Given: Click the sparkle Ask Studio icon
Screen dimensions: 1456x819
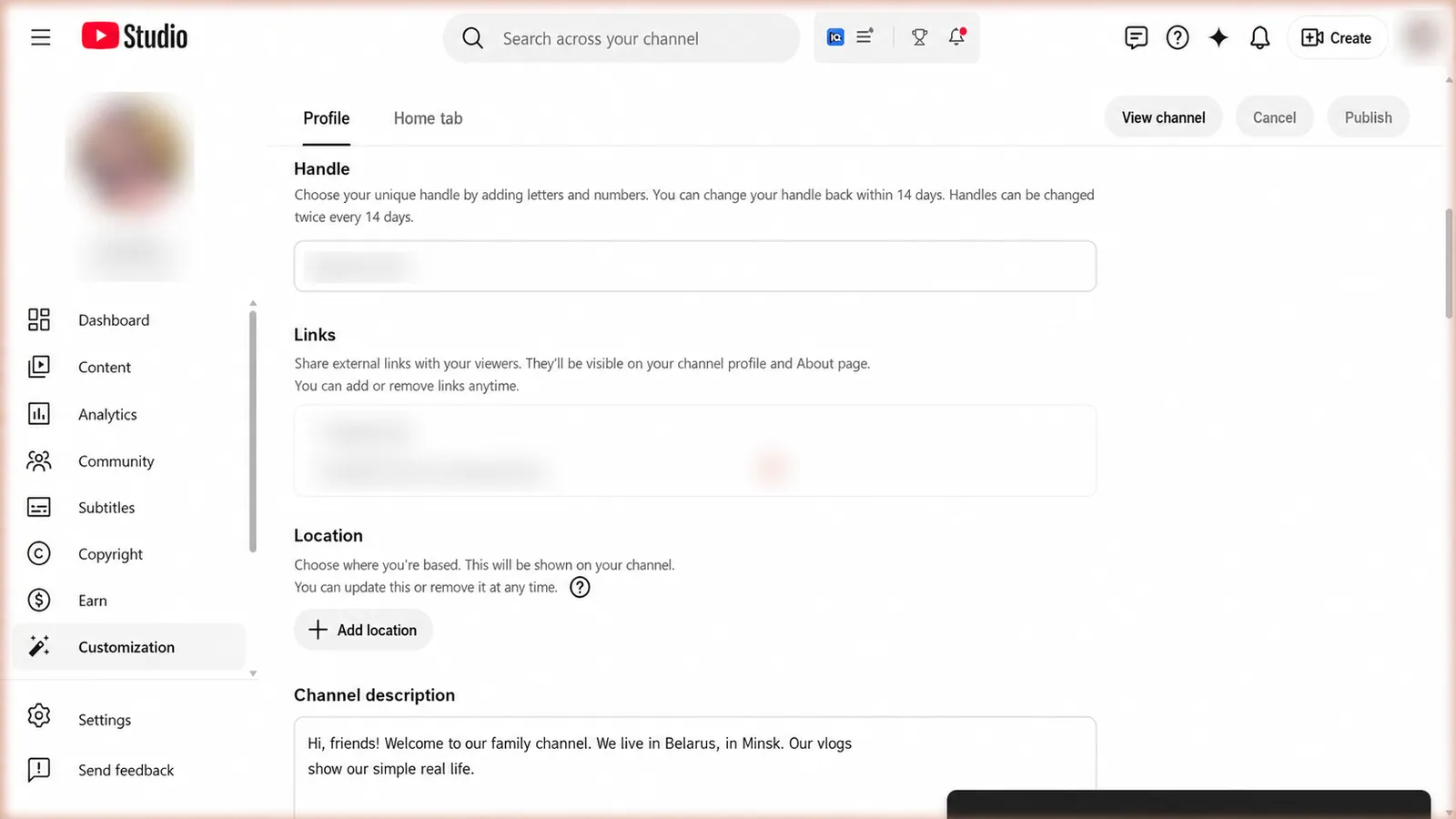Looking at the screenshot, I should click(1218, 37).
